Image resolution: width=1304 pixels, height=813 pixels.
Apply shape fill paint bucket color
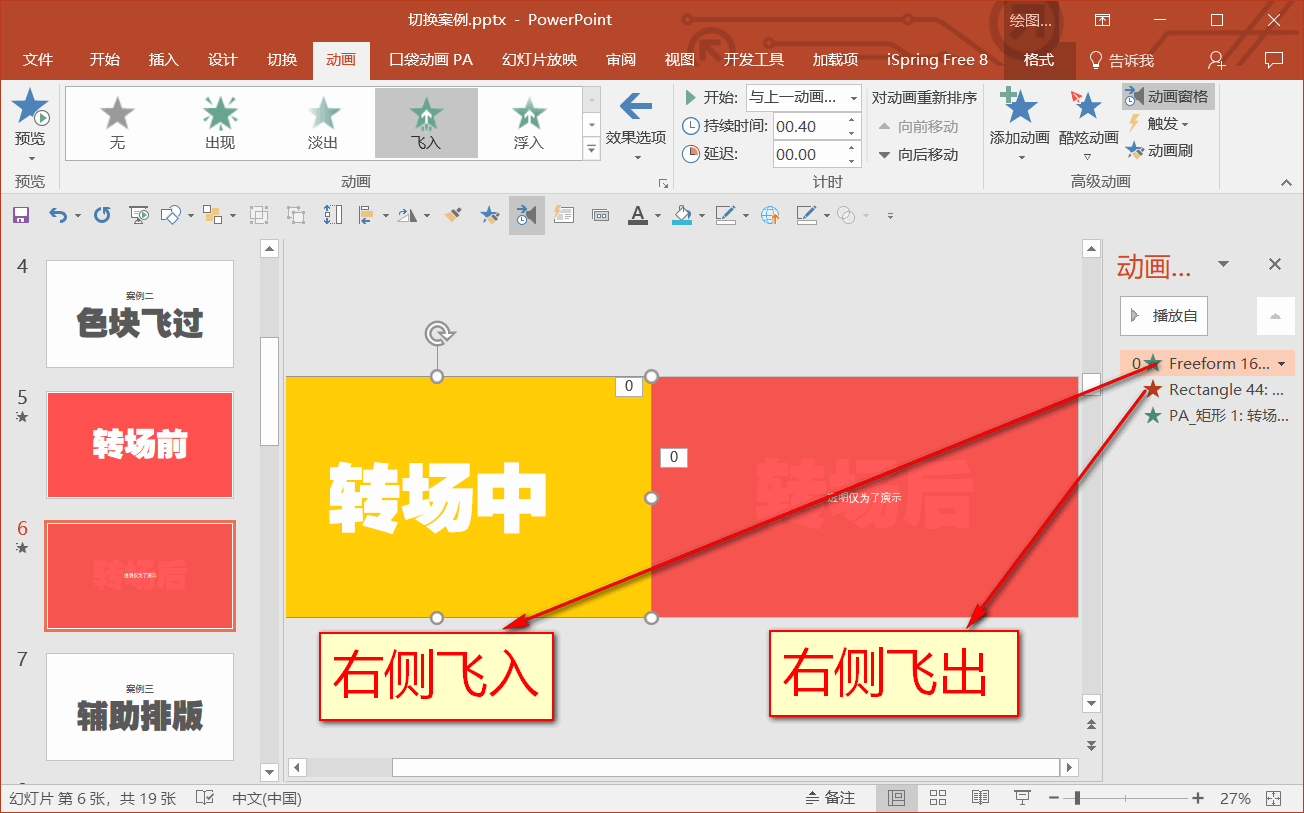coord(682,215)
